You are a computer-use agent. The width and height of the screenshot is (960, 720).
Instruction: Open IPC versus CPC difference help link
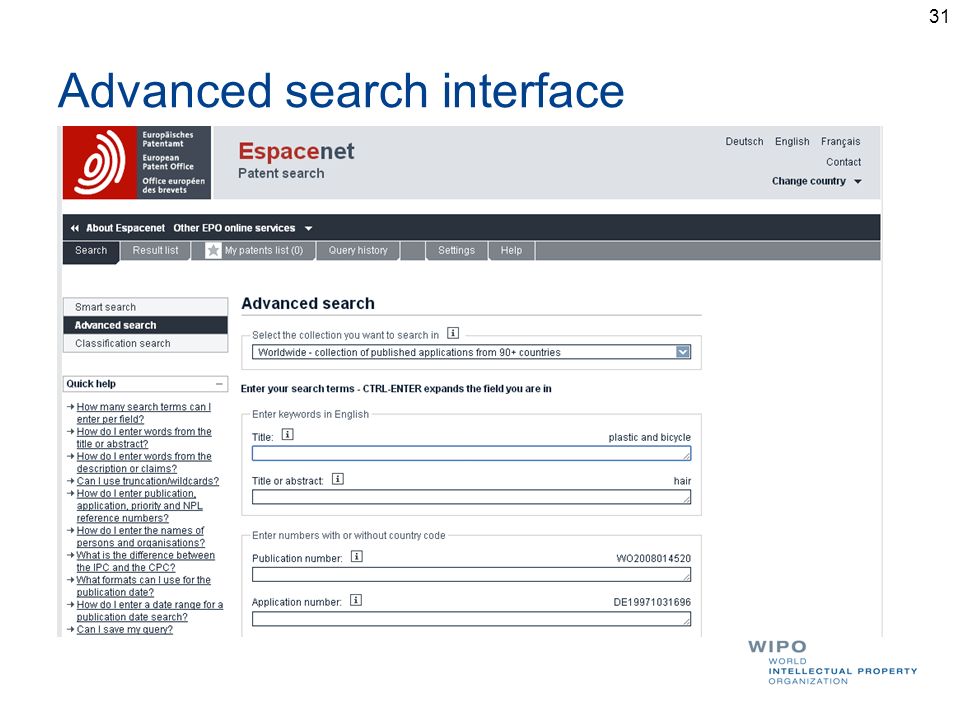(146, 561)
